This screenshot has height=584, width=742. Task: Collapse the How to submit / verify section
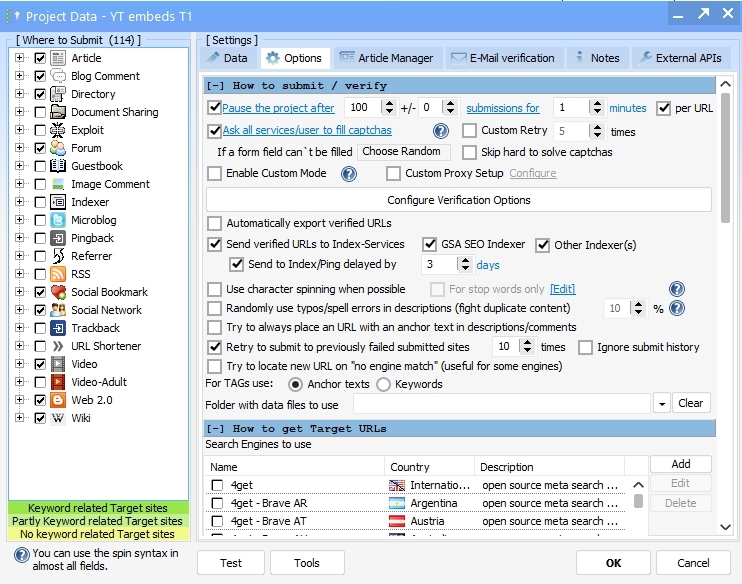pyautogui.click(x=216, y=86)
